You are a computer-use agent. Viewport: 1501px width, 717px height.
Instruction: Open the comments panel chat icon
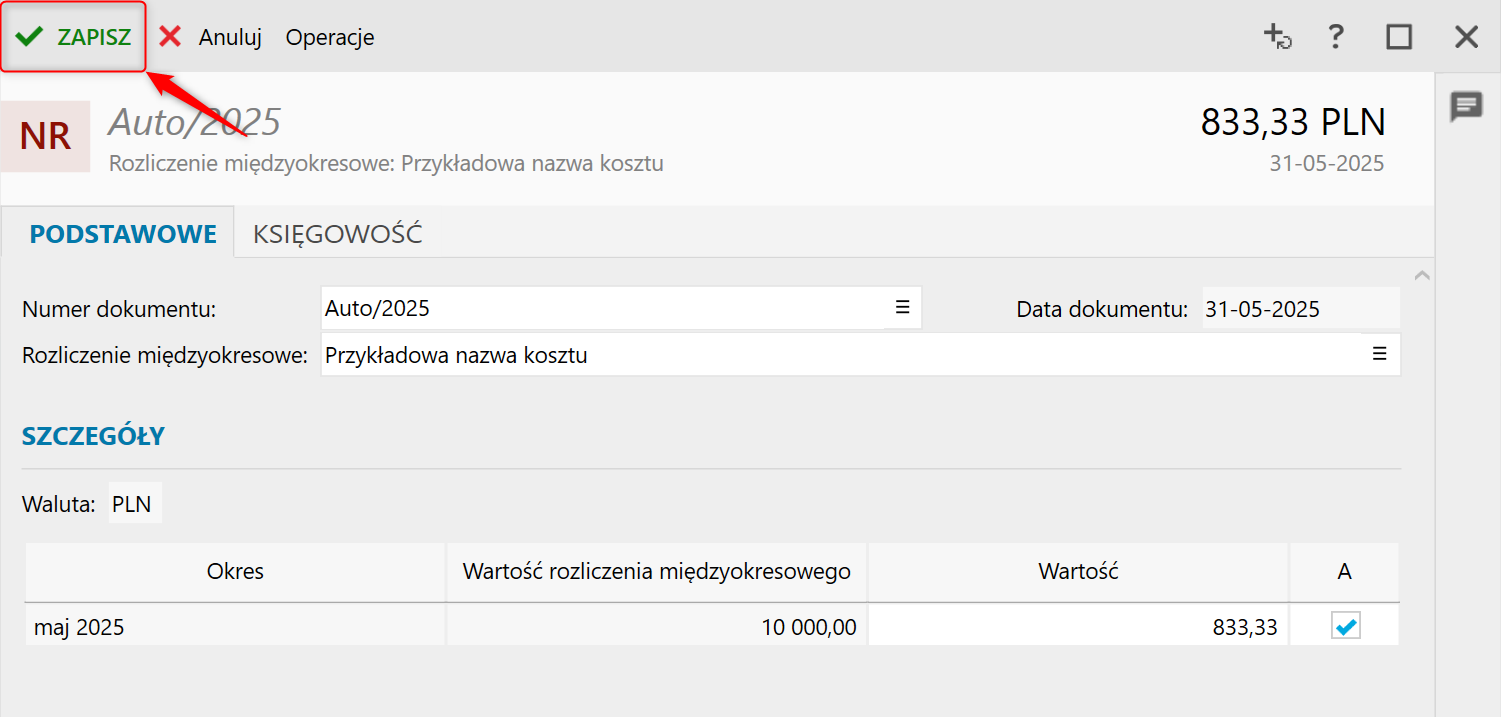click(1466, 106)
